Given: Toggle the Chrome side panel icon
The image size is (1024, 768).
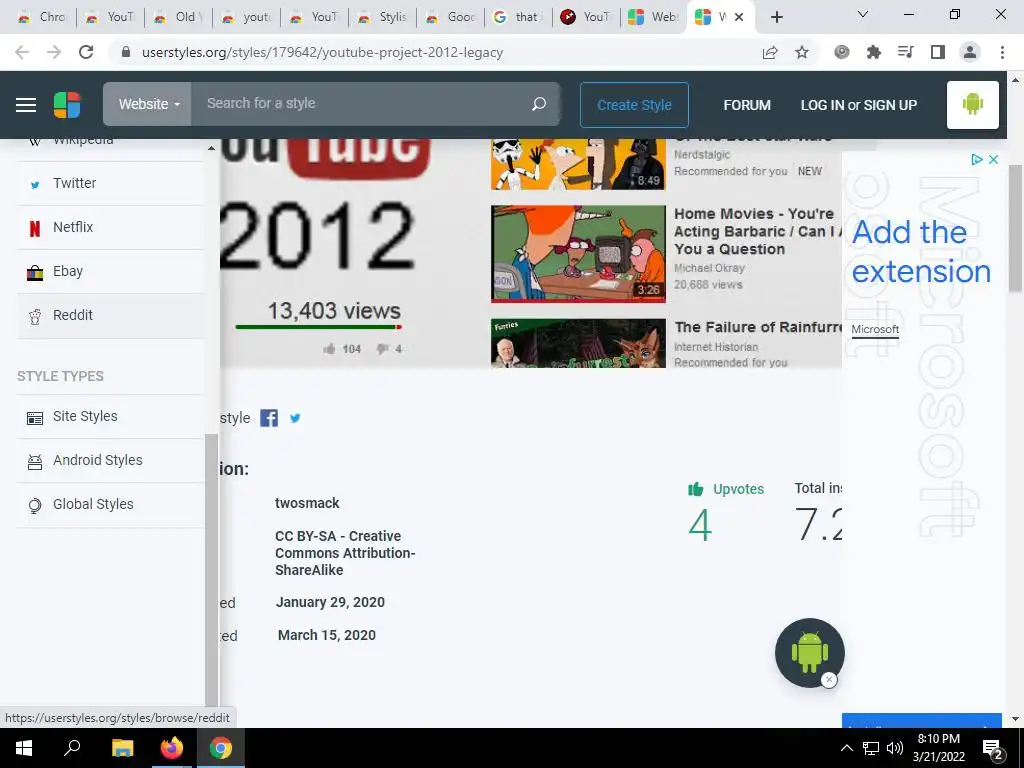Looking at the screenshot, I should point(938,52).
